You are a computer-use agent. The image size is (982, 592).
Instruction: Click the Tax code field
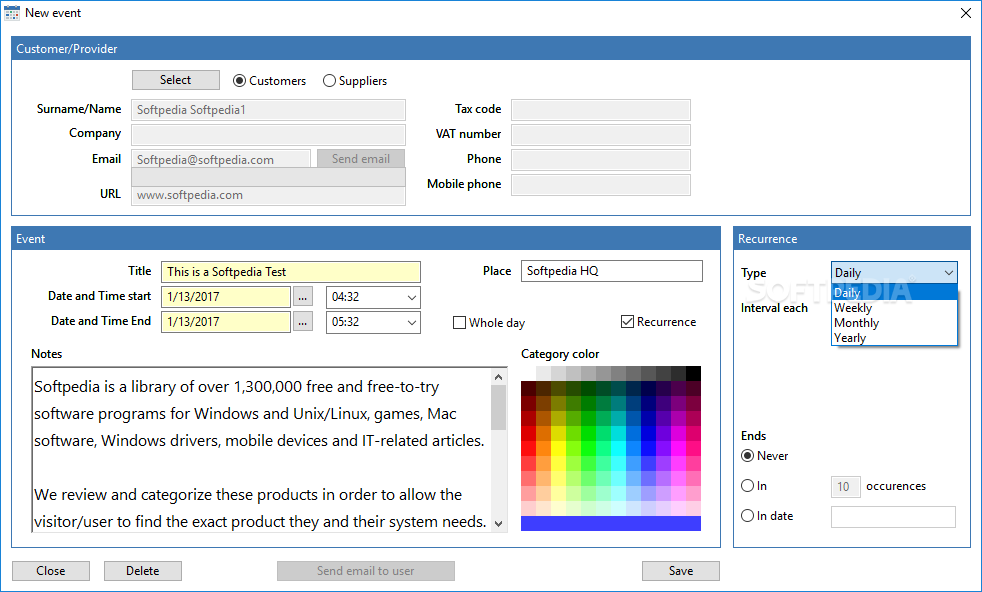601,110
